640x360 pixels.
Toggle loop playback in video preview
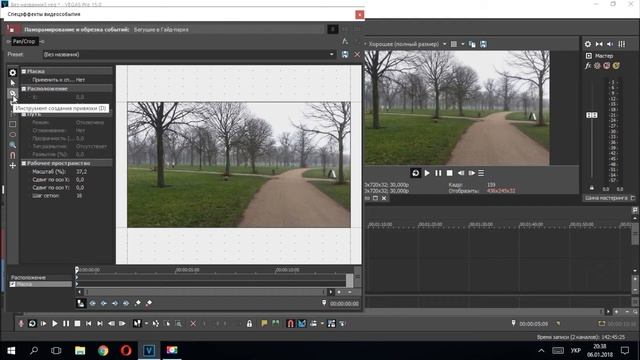tap(416, 173)
